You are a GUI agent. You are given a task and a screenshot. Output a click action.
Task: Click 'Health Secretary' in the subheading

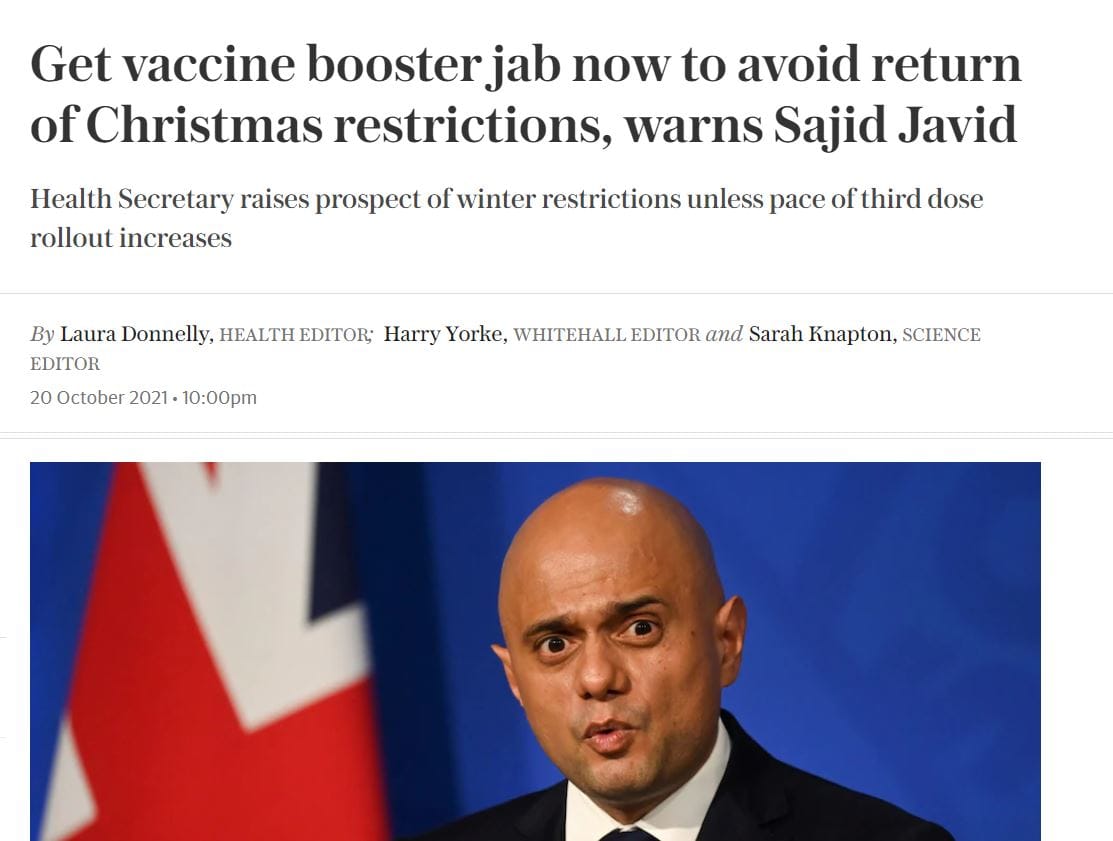pyautogui.click(x=131, y=199)
